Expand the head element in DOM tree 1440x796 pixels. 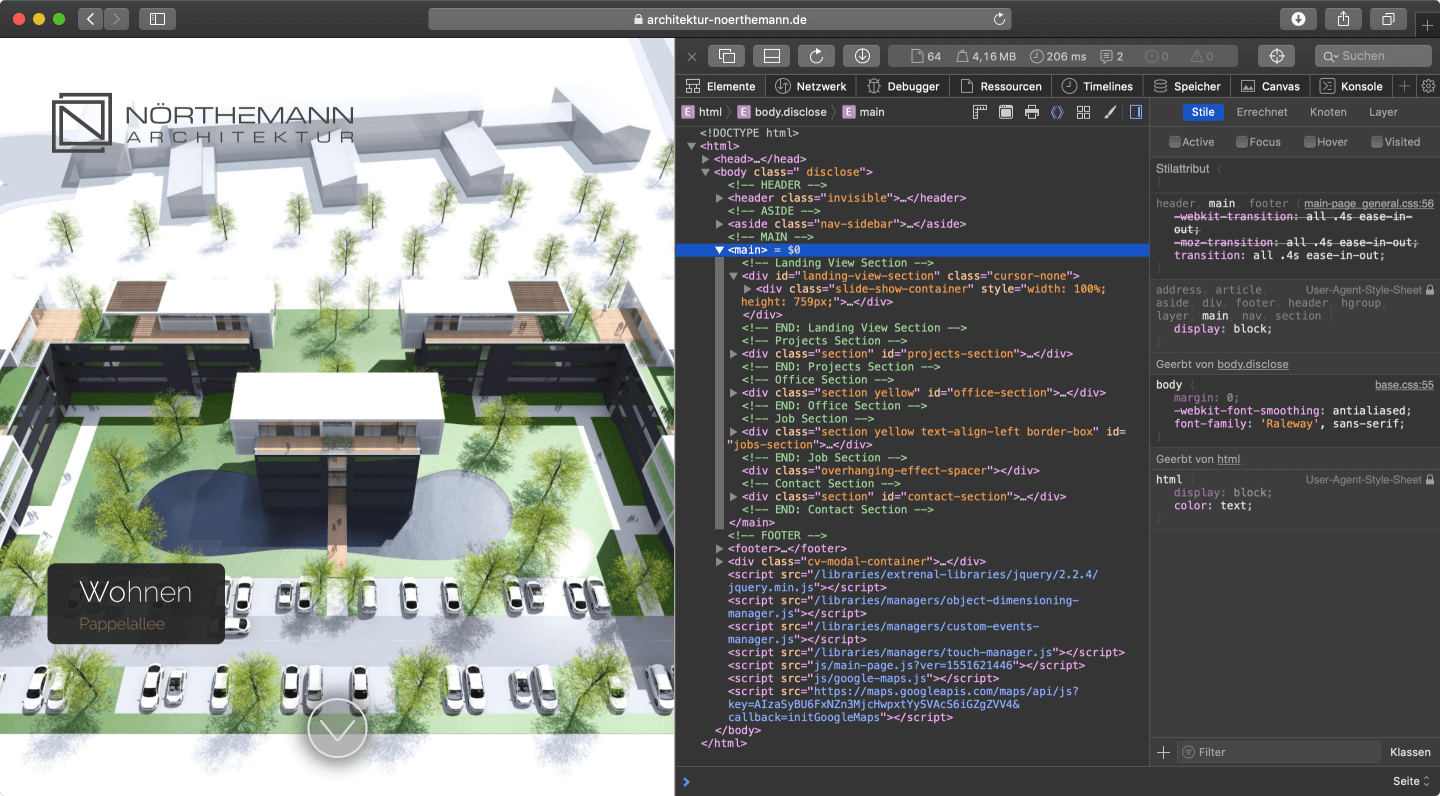tap(706, 159)
